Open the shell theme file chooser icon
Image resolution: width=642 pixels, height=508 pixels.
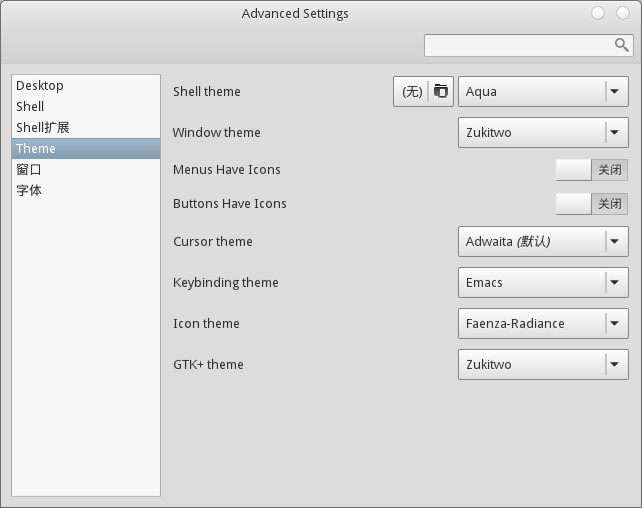point(441,91)
